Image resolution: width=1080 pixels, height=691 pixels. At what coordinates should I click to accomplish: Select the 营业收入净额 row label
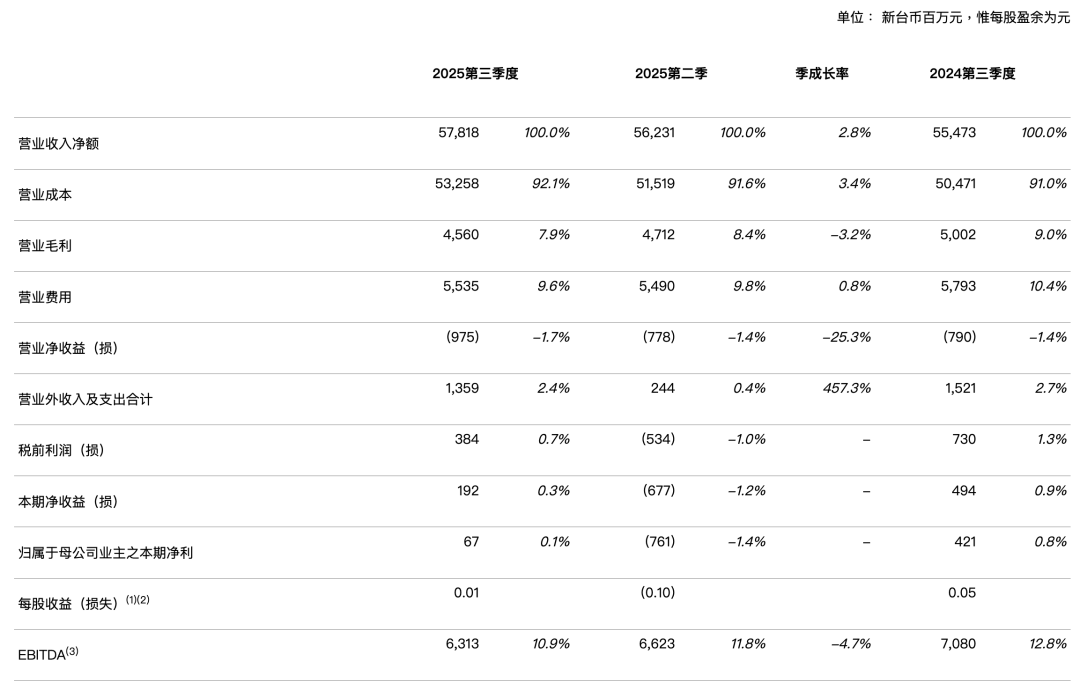[59, 144]
